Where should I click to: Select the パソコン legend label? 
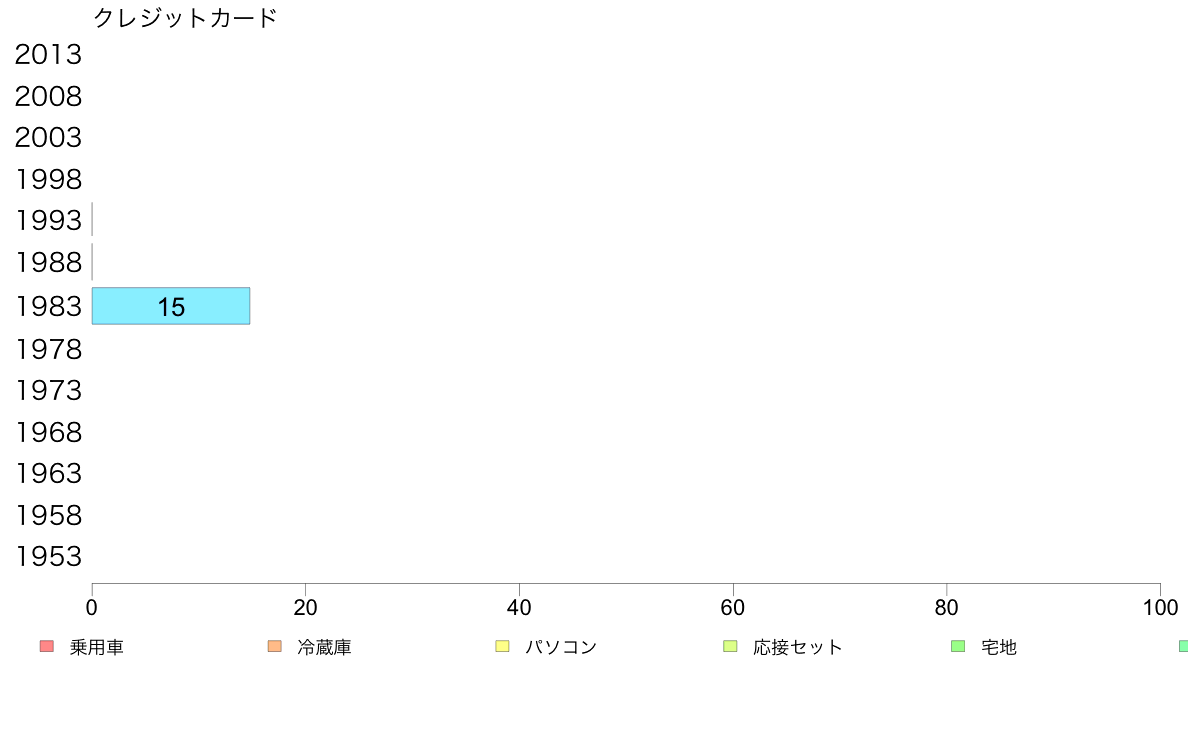click(x=561, y=647)
